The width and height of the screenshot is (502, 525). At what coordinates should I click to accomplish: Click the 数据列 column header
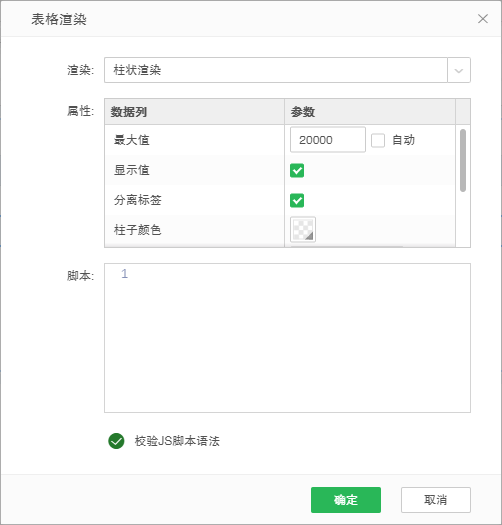click(x=195, y=111)
